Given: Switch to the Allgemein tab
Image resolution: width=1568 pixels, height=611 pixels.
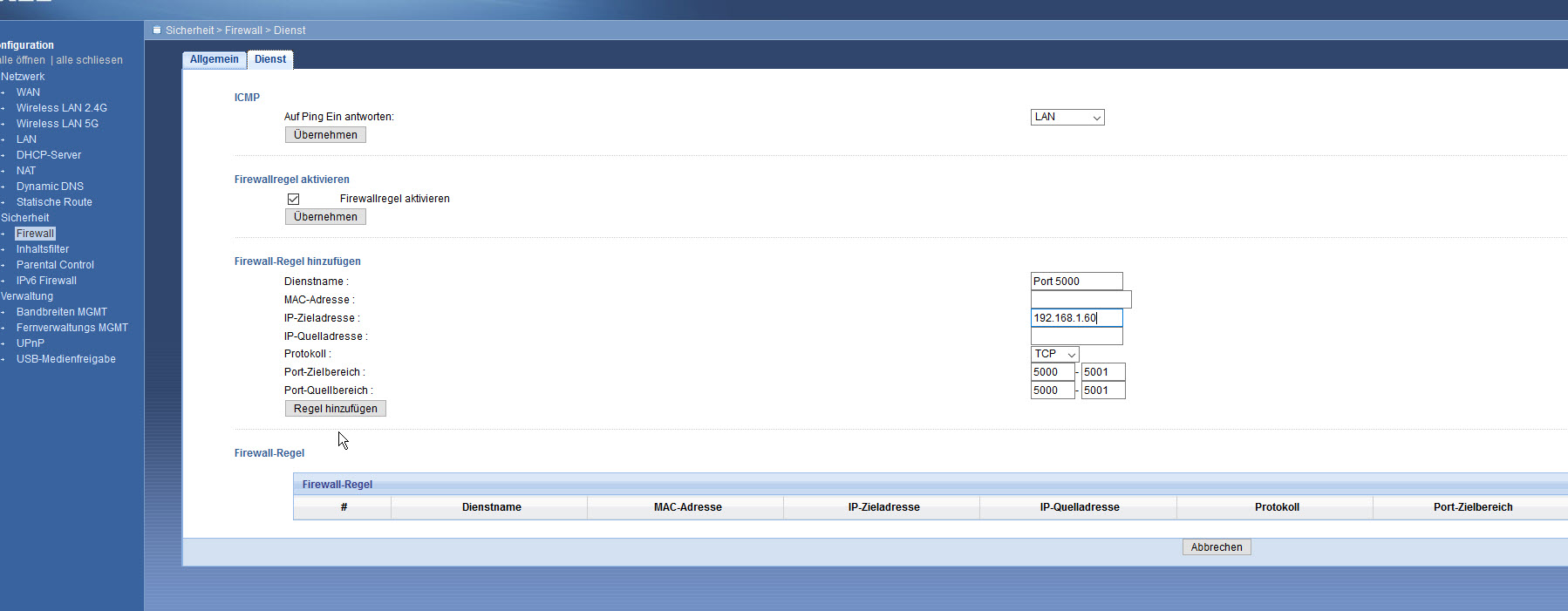Looking at the screenshot, I should 215,59.
